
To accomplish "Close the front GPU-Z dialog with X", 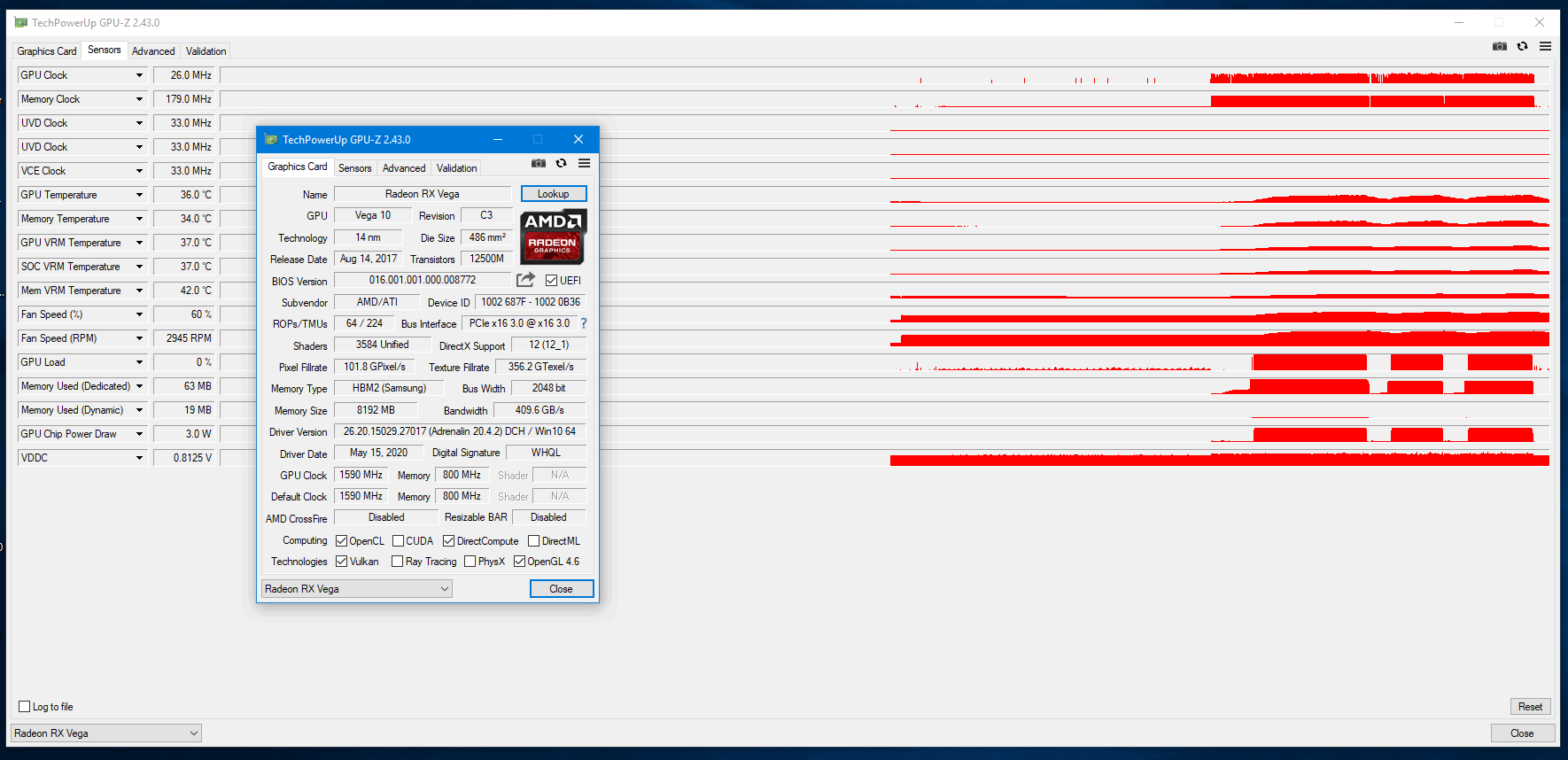I will 578,139.
